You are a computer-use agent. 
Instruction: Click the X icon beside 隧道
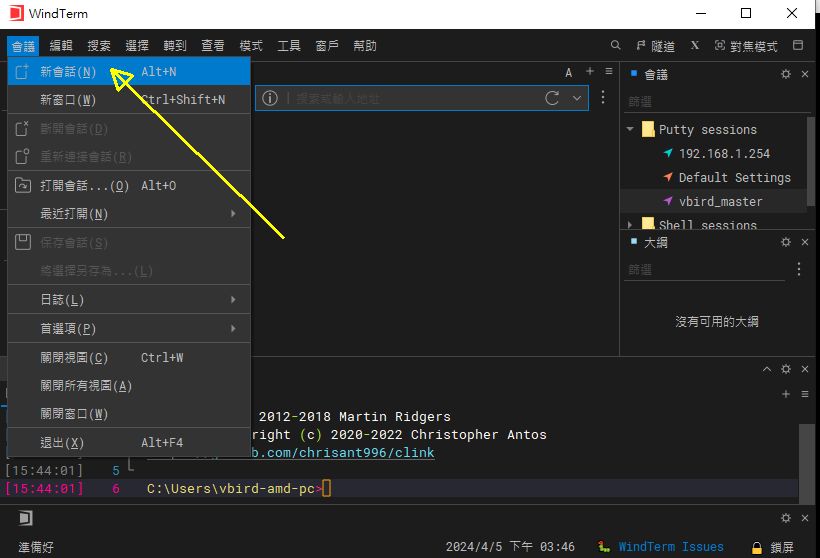(694, 46)
